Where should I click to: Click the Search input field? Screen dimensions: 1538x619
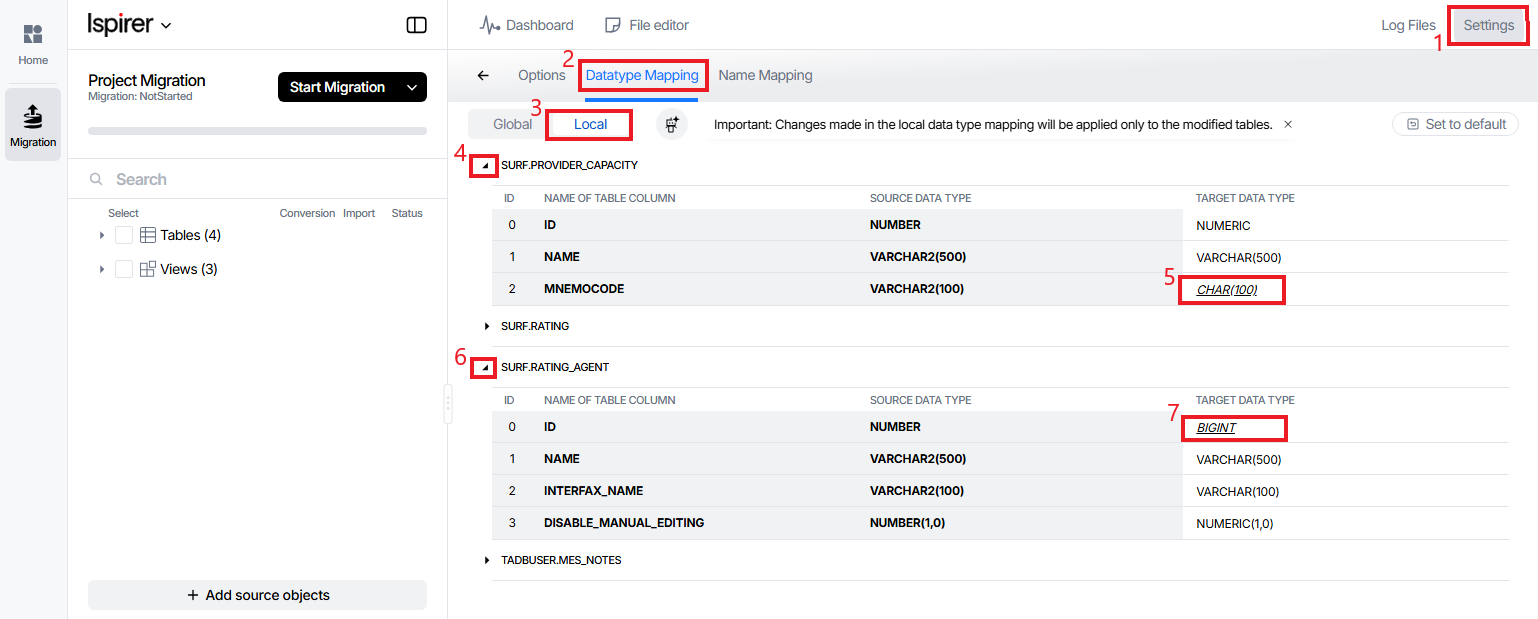pos(260,179)
